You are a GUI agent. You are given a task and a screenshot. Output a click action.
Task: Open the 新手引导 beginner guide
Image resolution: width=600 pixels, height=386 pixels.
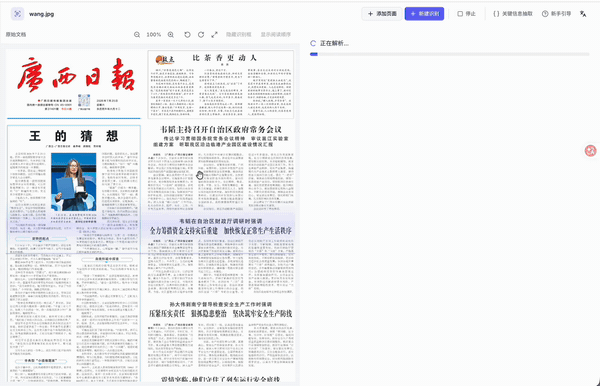[x=556, y=14]
